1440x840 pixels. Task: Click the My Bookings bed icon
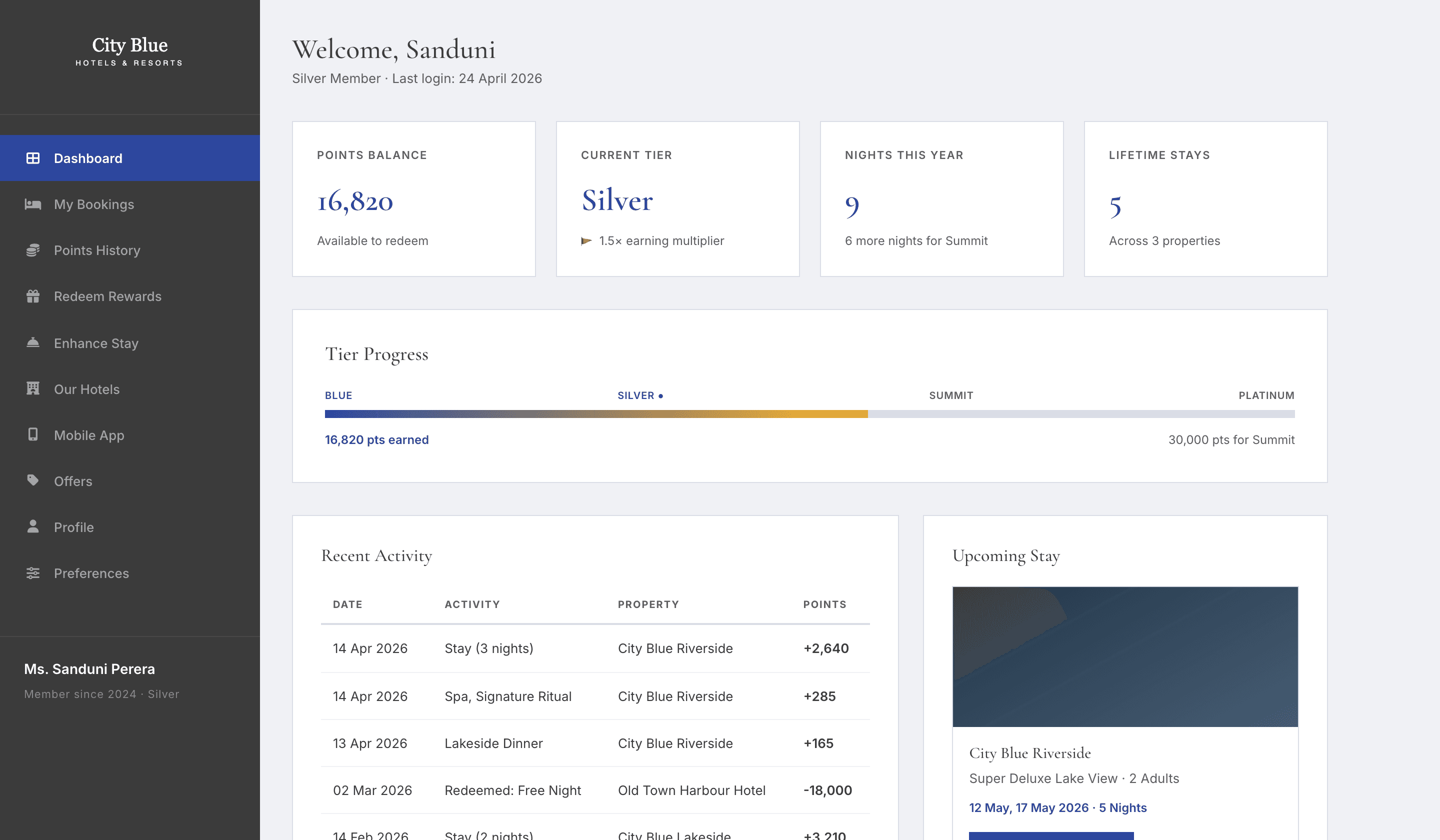(x=33, y=204)
